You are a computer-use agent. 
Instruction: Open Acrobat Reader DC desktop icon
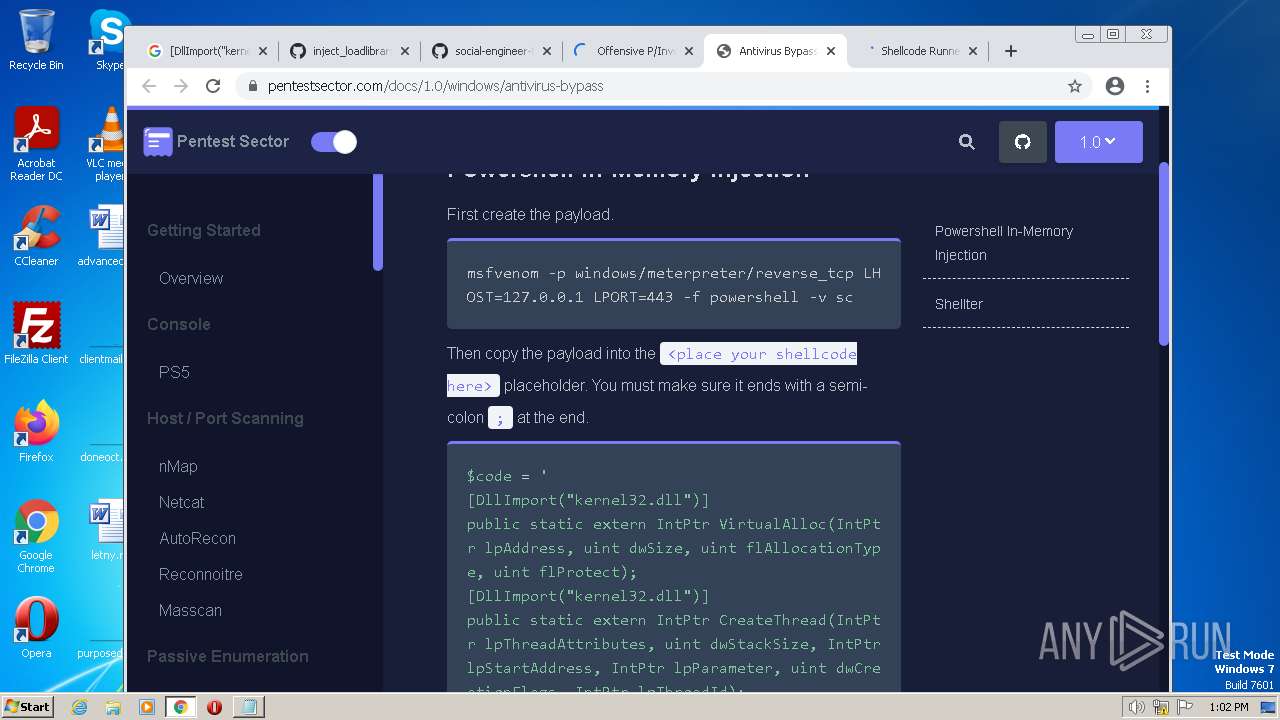pos(36,144)
